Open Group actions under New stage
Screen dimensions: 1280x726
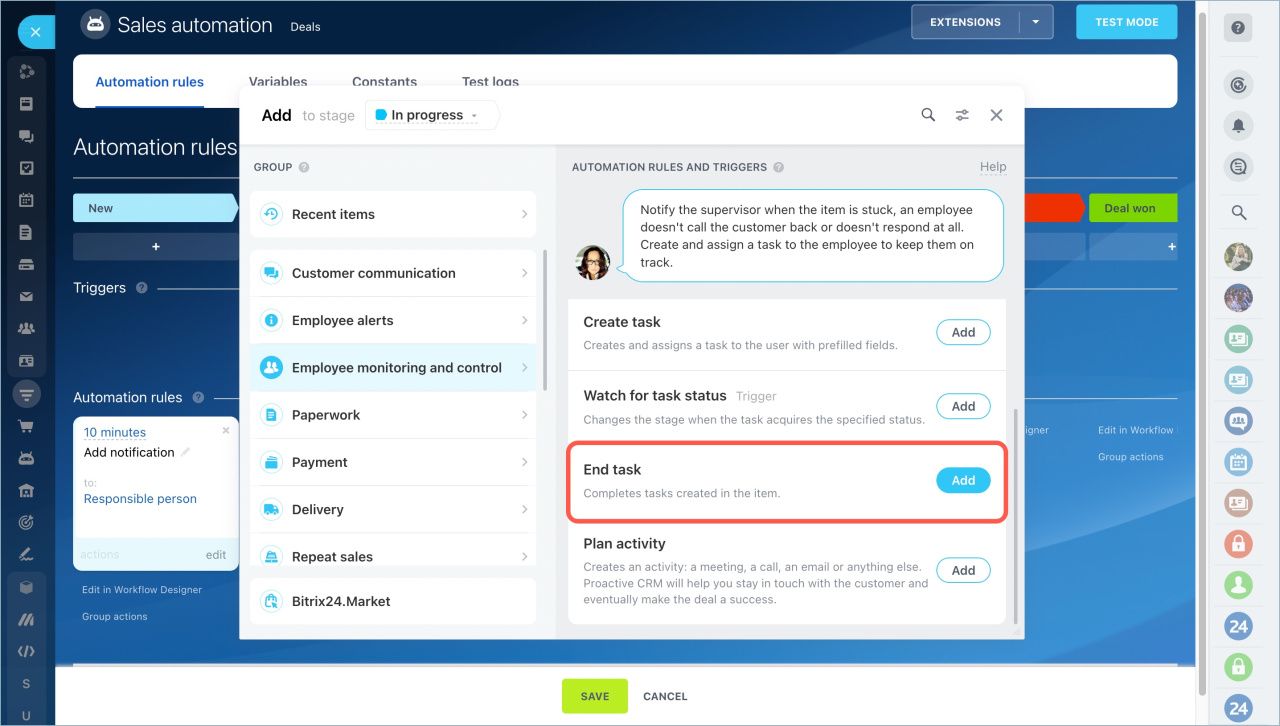(x=115, y=617)
